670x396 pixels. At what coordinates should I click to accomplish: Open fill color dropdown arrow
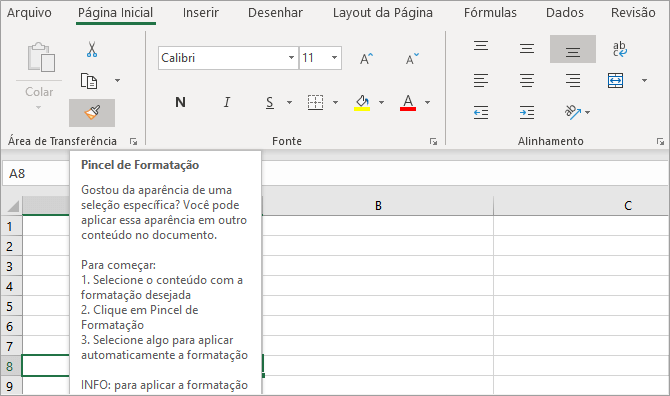[x=381, y=103]
